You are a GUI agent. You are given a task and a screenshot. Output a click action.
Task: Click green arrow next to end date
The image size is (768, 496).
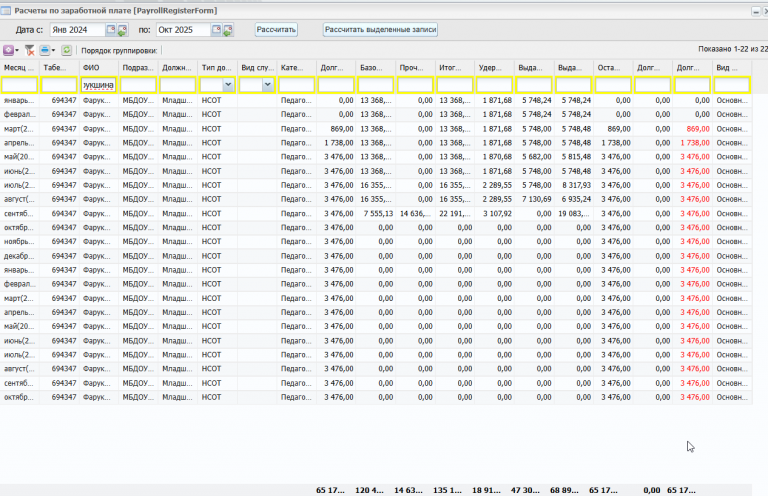[x=228, y=30]
